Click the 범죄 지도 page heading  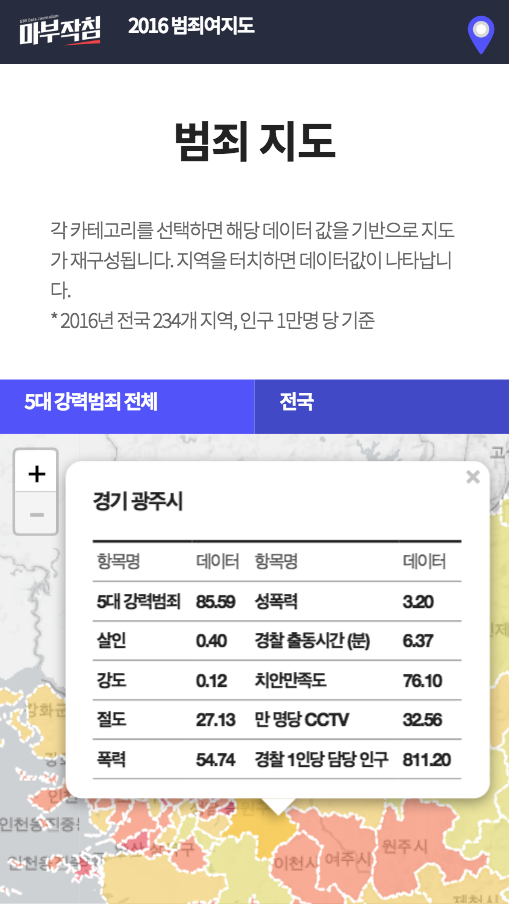254,142
